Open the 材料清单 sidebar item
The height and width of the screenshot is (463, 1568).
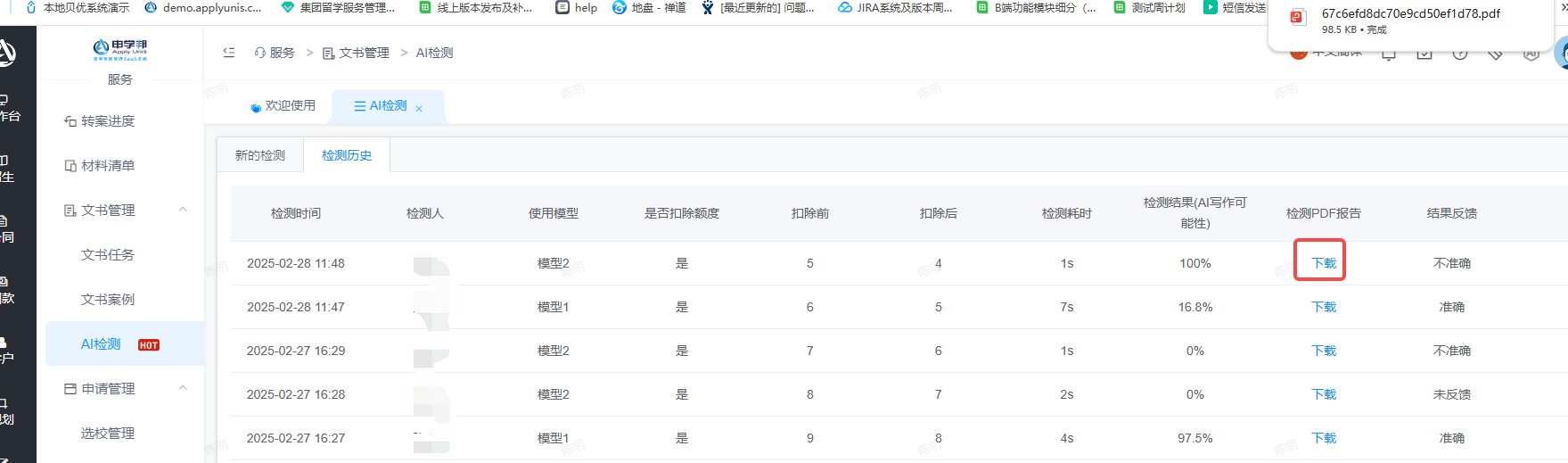(x=99, y=166)
